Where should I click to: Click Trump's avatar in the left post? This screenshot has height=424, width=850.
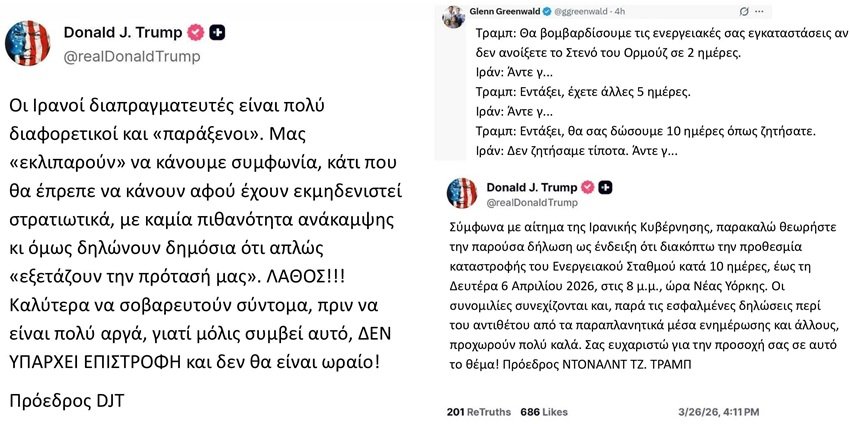(30, 43)
